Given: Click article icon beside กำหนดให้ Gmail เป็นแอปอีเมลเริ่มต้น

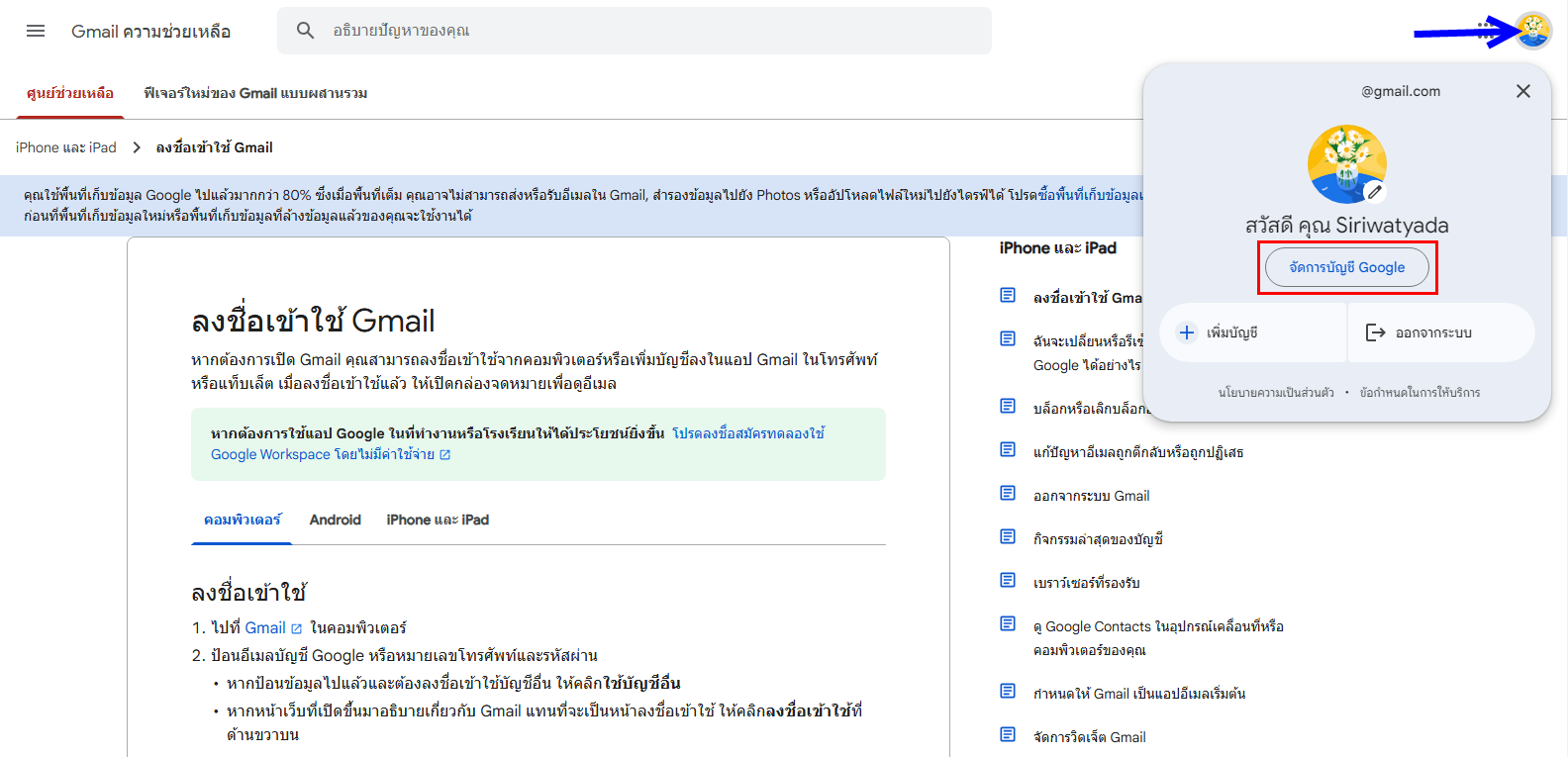Looking at the screenshot, I should click(x=1008, y=691).
